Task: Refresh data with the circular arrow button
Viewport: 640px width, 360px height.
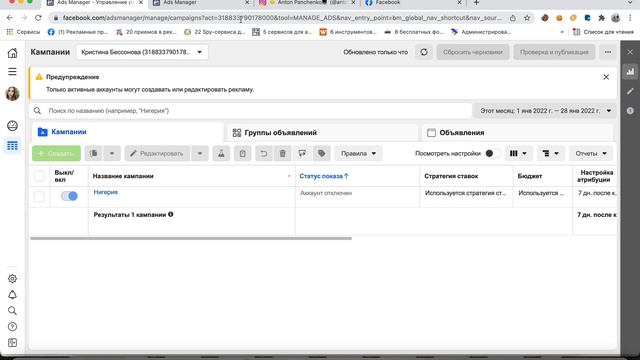Action: click(x=424, y=52)
